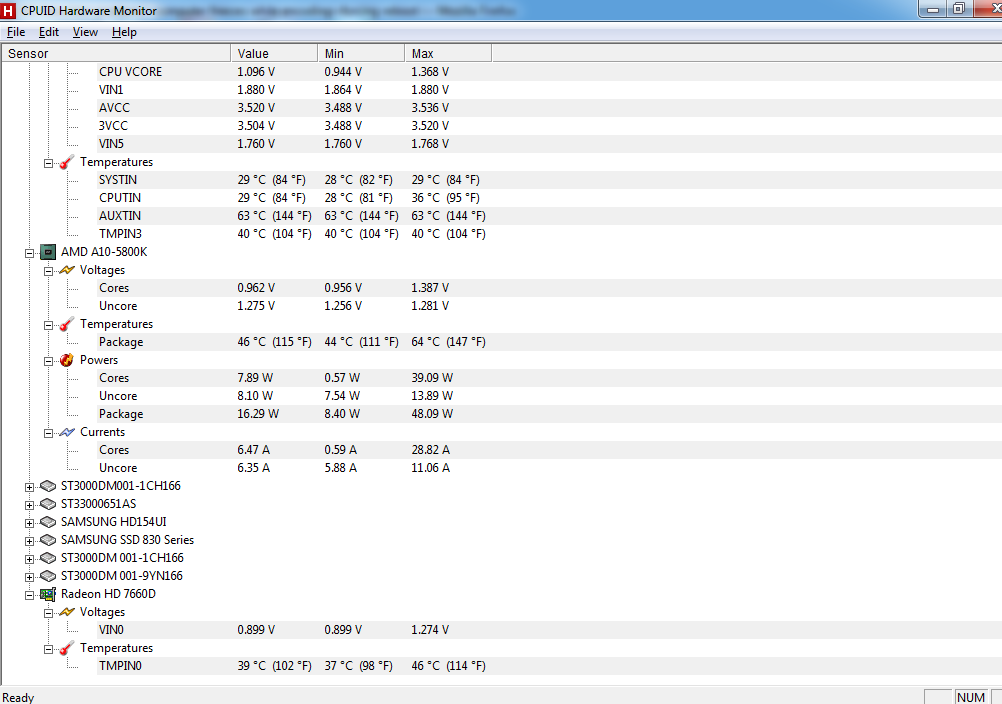Click the voltage icon under Radeon HD 7660D

66,612
